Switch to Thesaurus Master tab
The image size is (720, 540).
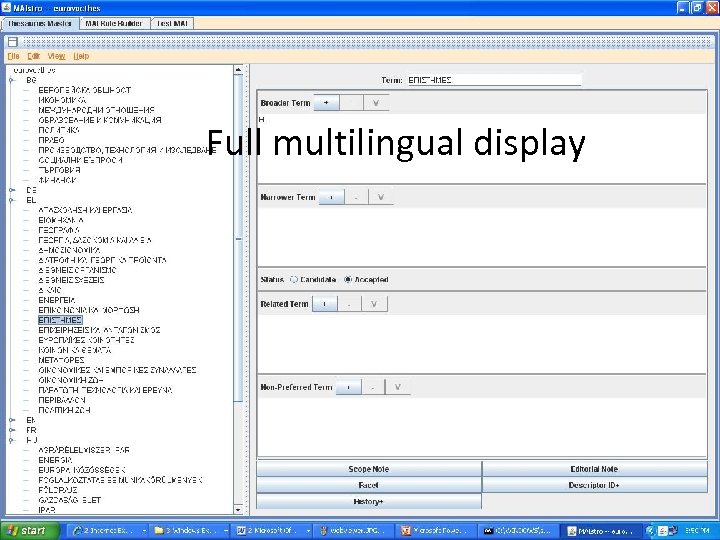point(40,23)
